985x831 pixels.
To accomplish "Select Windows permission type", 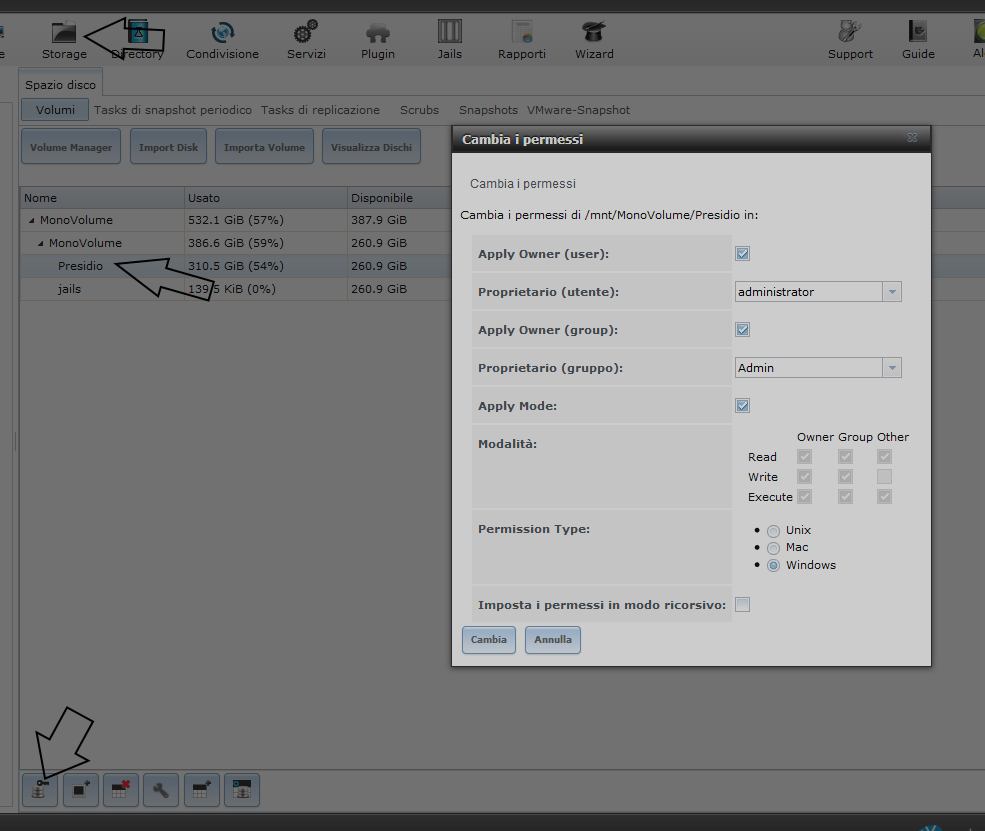I will tap(773, 565).
